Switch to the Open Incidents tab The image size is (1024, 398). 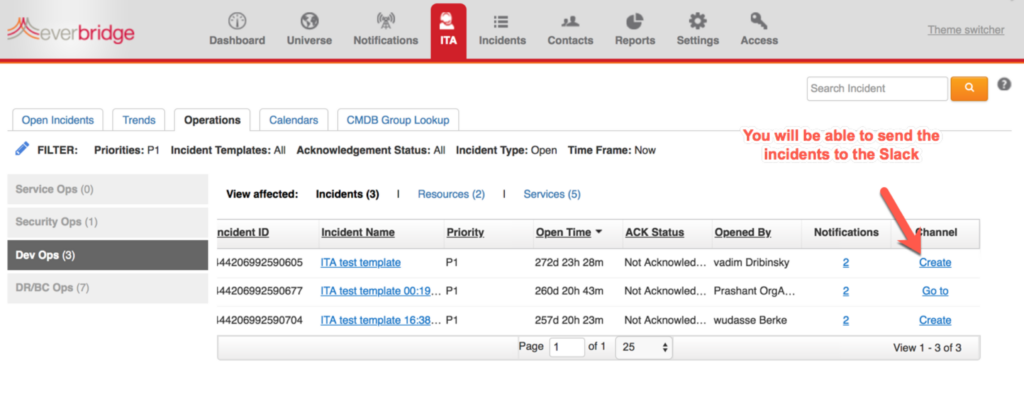(x=57, y=120)
